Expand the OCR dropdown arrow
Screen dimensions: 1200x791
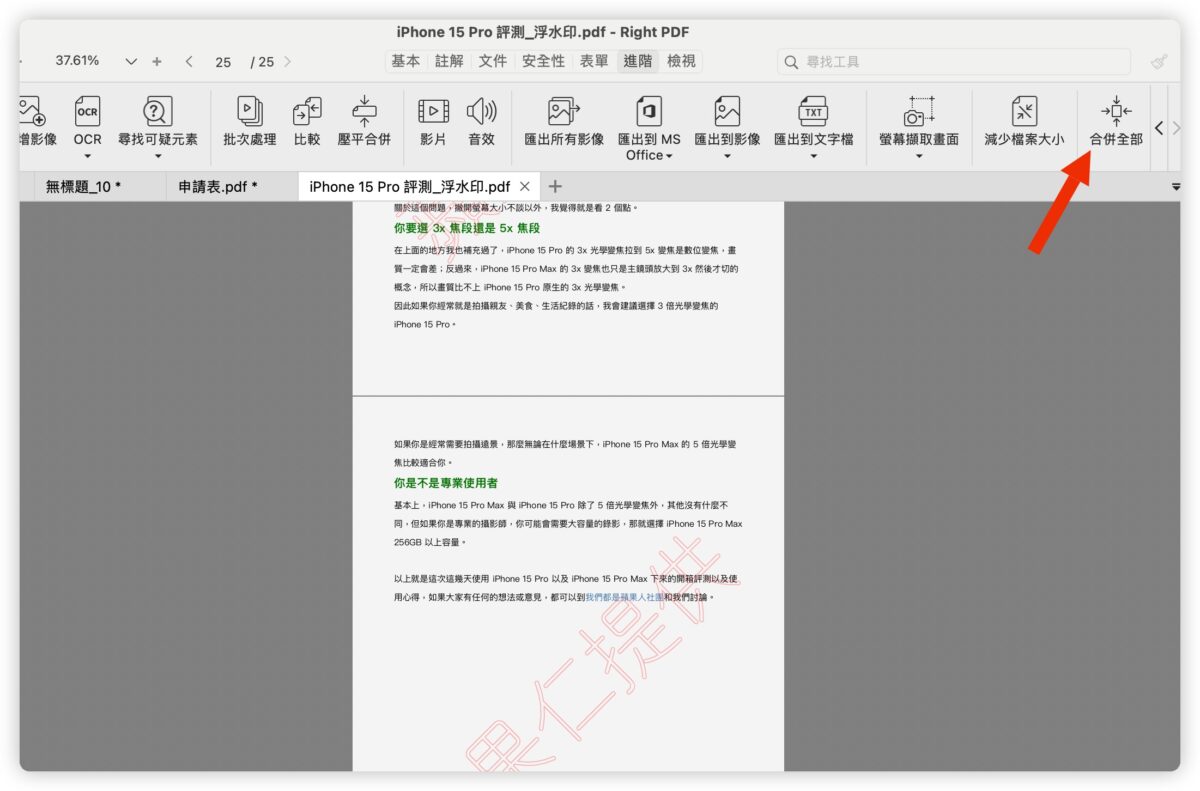click(x=87, y=156)
